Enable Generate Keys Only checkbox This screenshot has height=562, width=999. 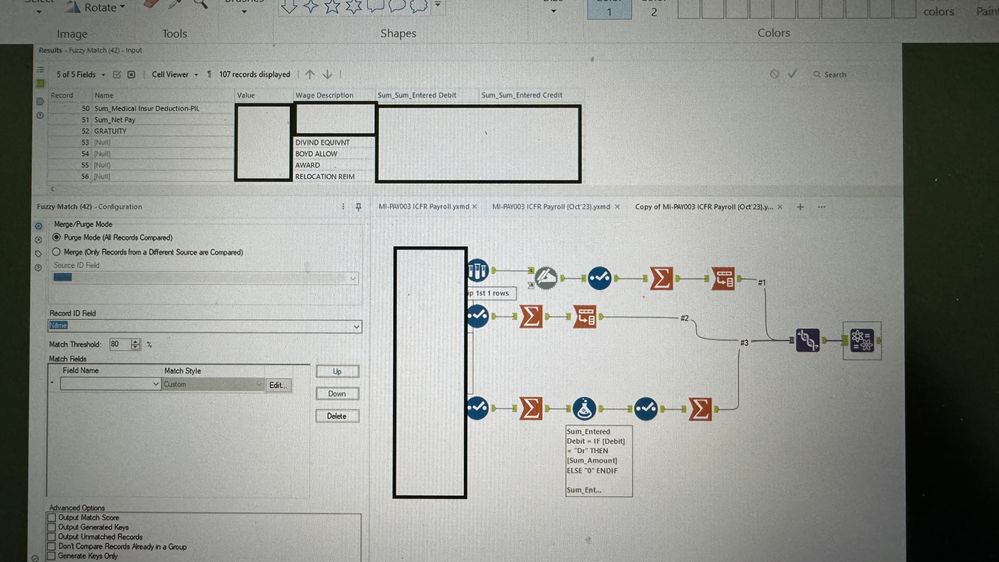(x=52, y=556)
